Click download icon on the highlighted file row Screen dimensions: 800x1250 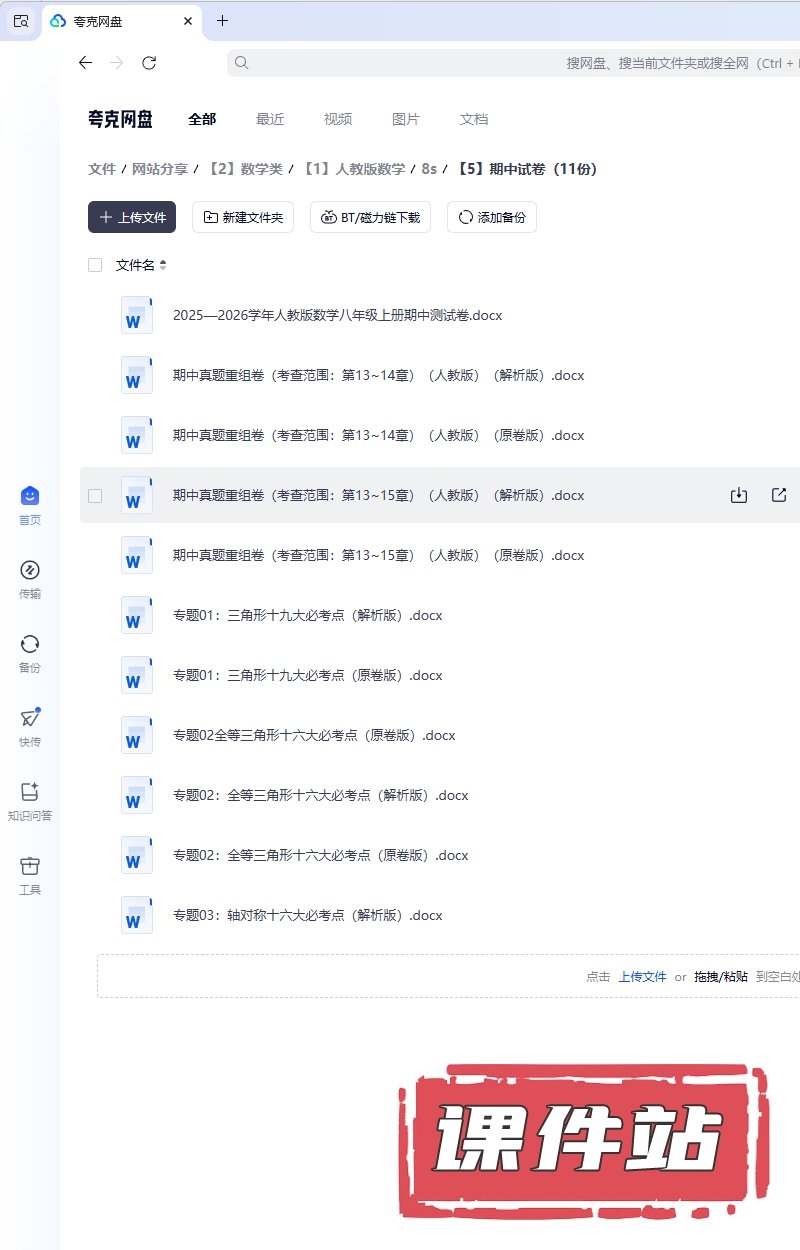coord(739,495)
